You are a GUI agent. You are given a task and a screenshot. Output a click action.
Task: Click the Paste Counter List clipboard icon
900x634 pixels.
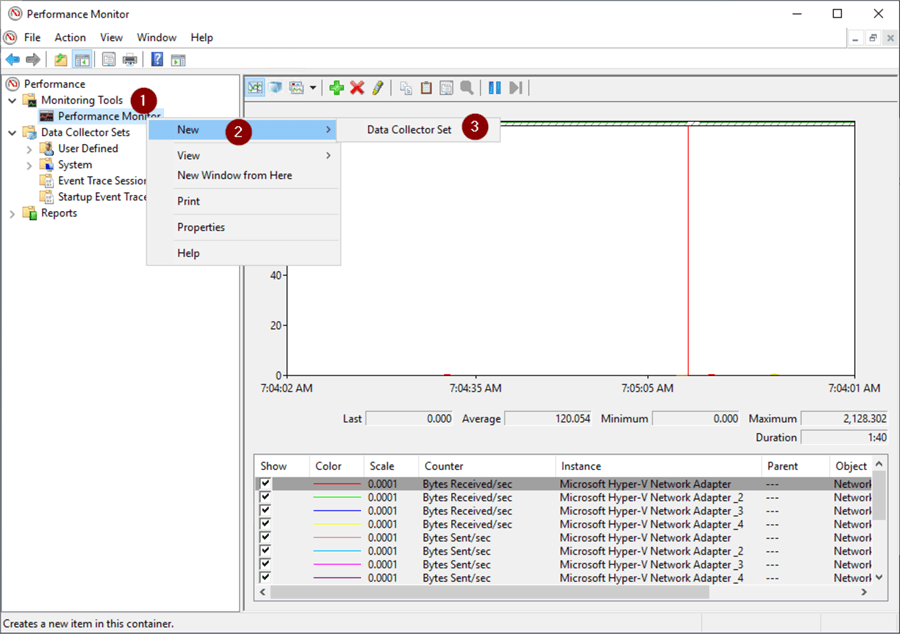coord(426,88)
